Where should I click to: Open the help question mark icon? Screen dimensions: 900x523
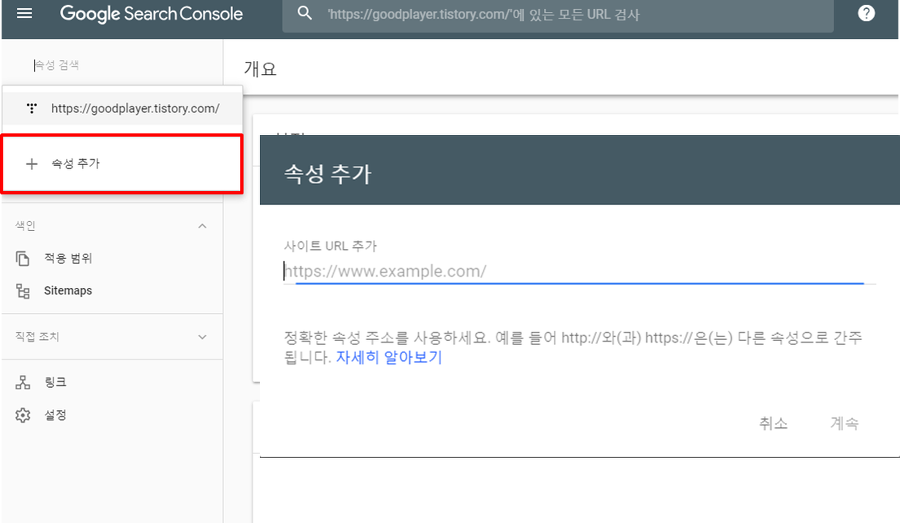(x=866, y=13)
